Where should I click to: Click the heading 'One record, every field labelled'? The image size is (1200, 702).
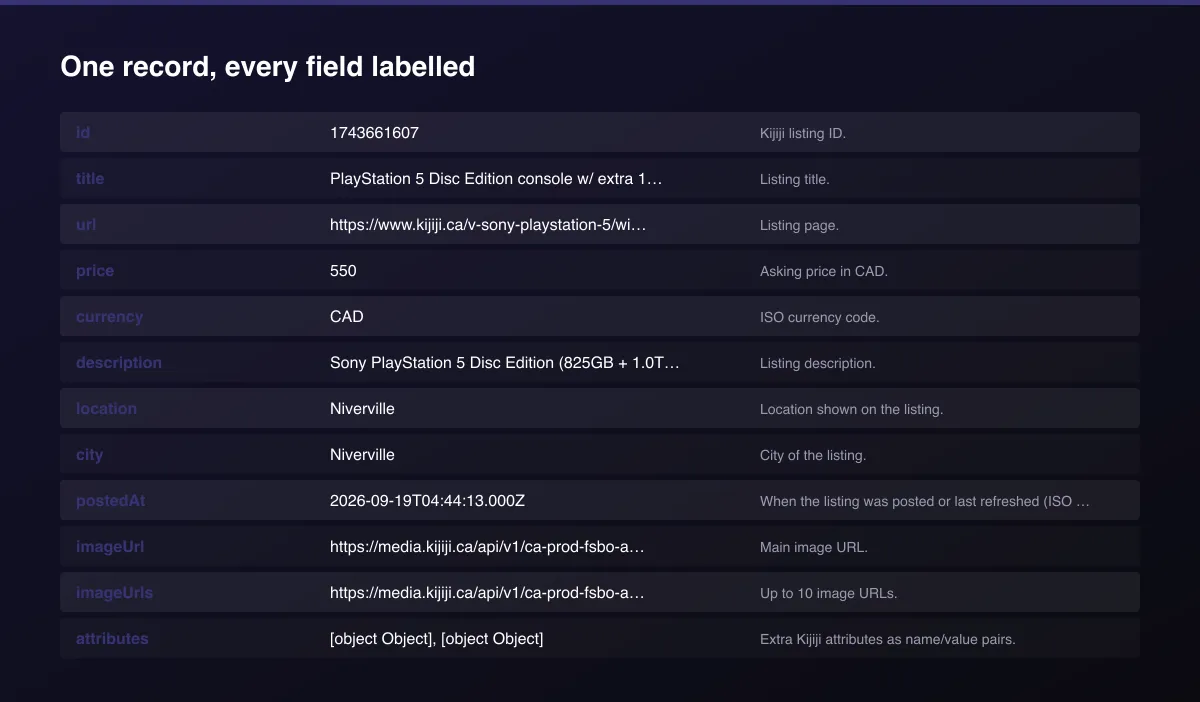tap(267, 67)
